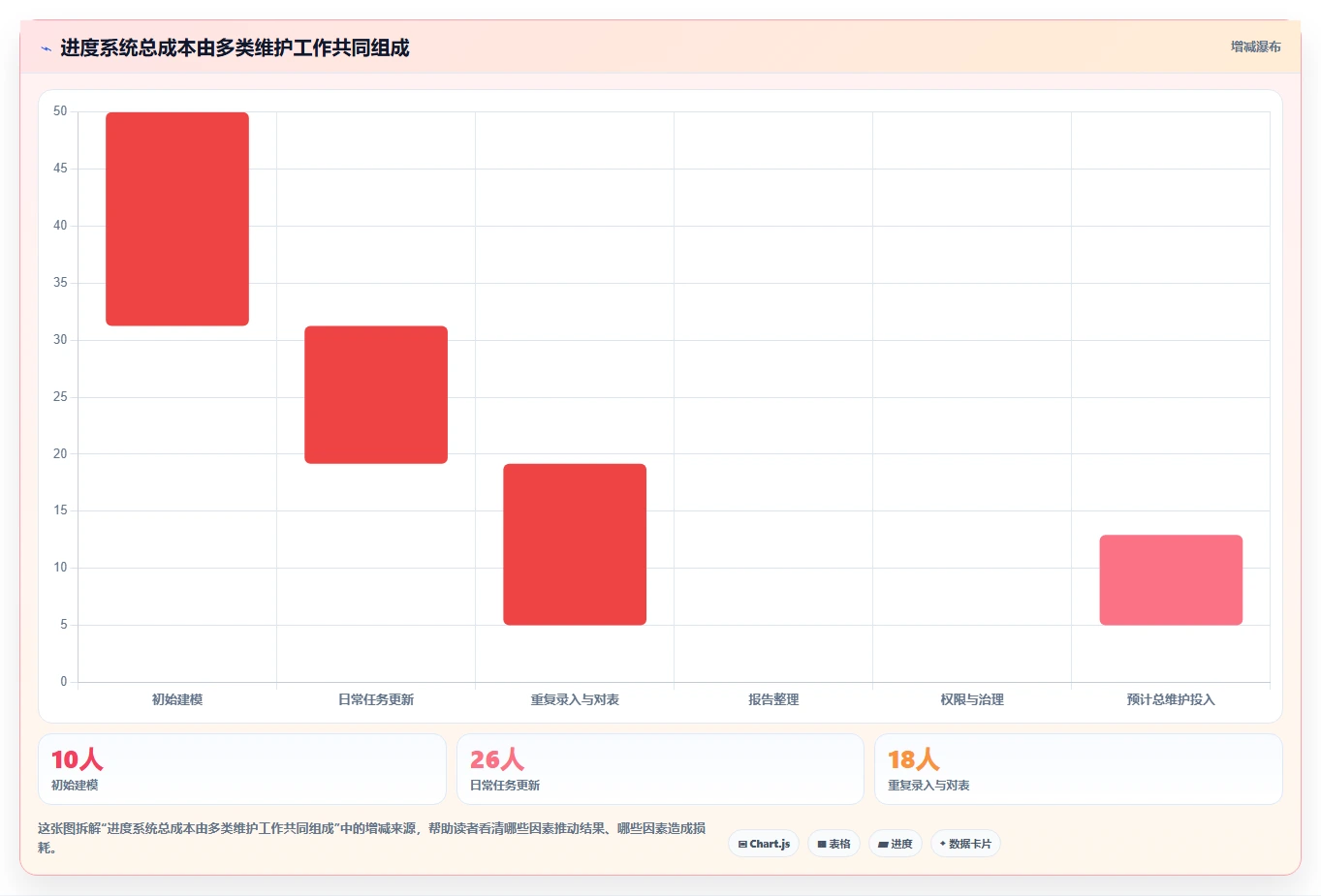The width and height of the screenshot is (1321, 896).
Task: Click x-axis label 重复录入与对表
Action: click(575, 699)
